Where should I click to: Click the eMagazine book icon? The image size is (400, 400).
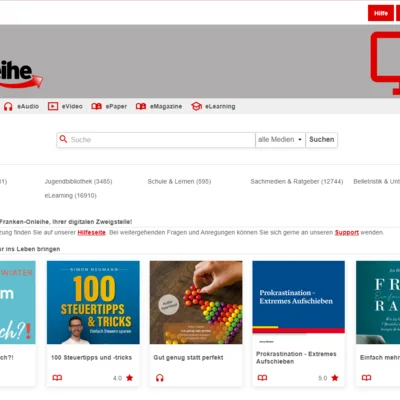[141, 106]
